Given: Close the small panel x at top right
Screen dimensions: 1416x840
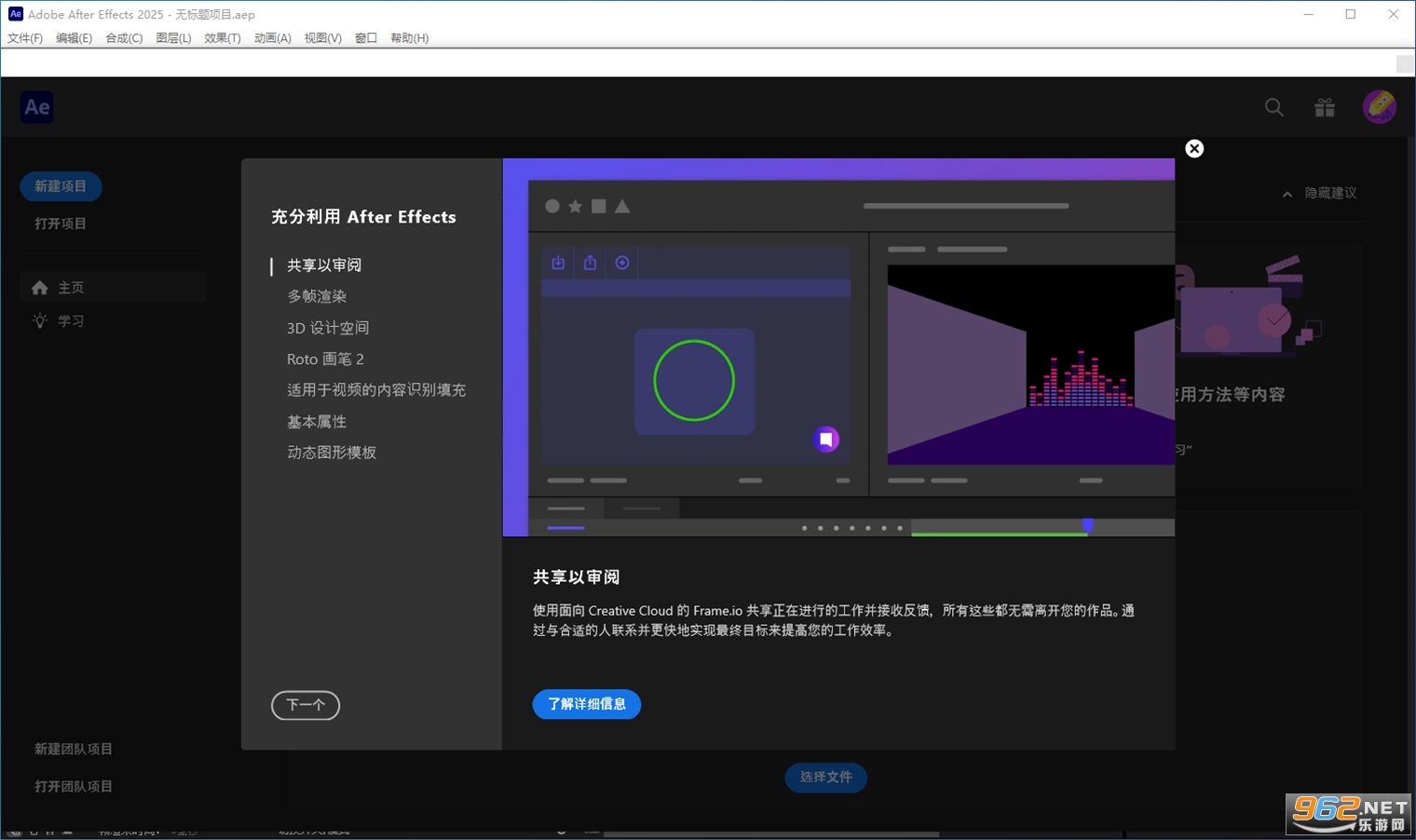Looking at the screenshot, I should (1405, 63).
